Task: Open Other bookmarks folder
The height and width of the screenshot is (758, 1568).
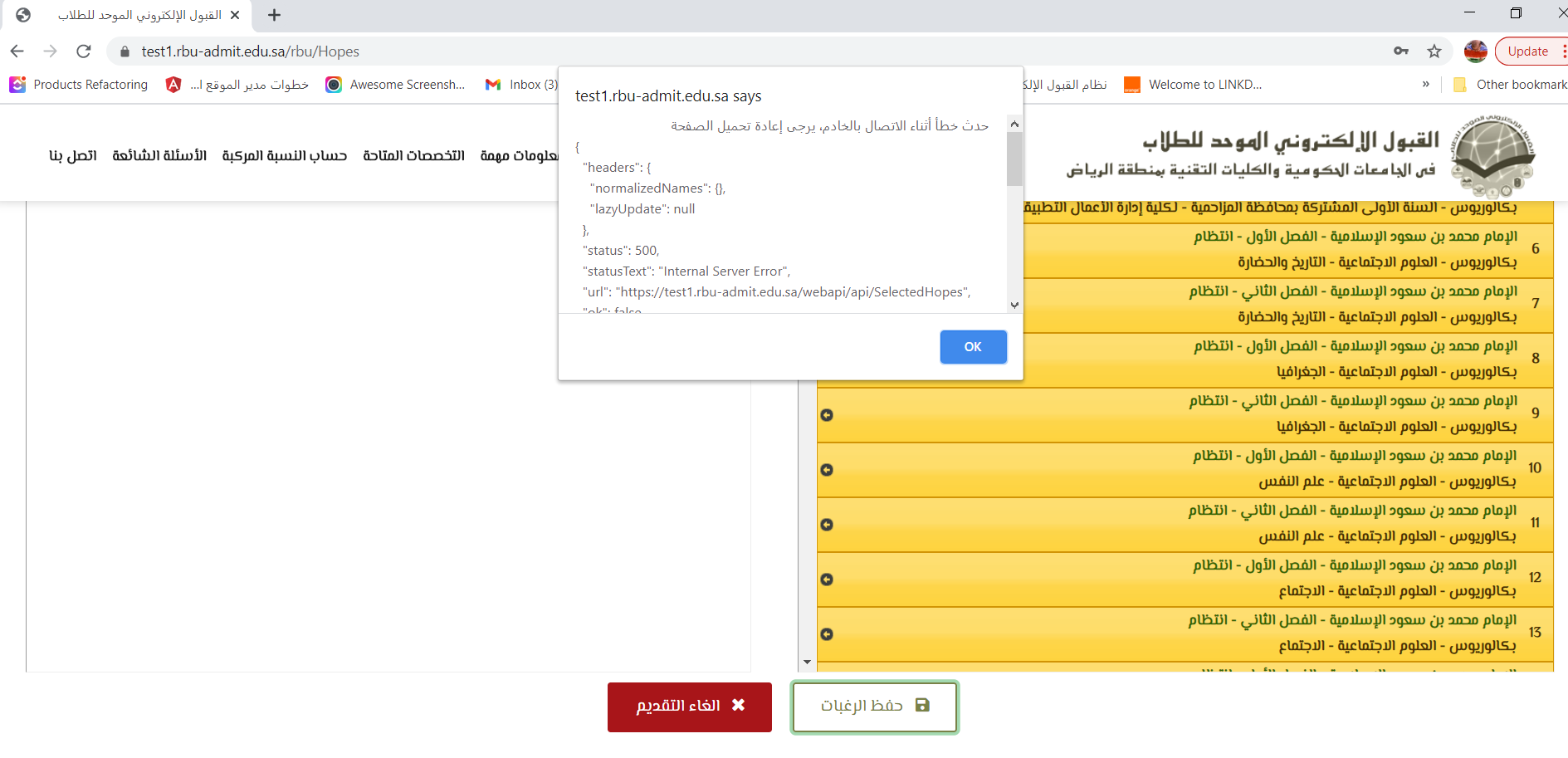Action: [1511, 85]
